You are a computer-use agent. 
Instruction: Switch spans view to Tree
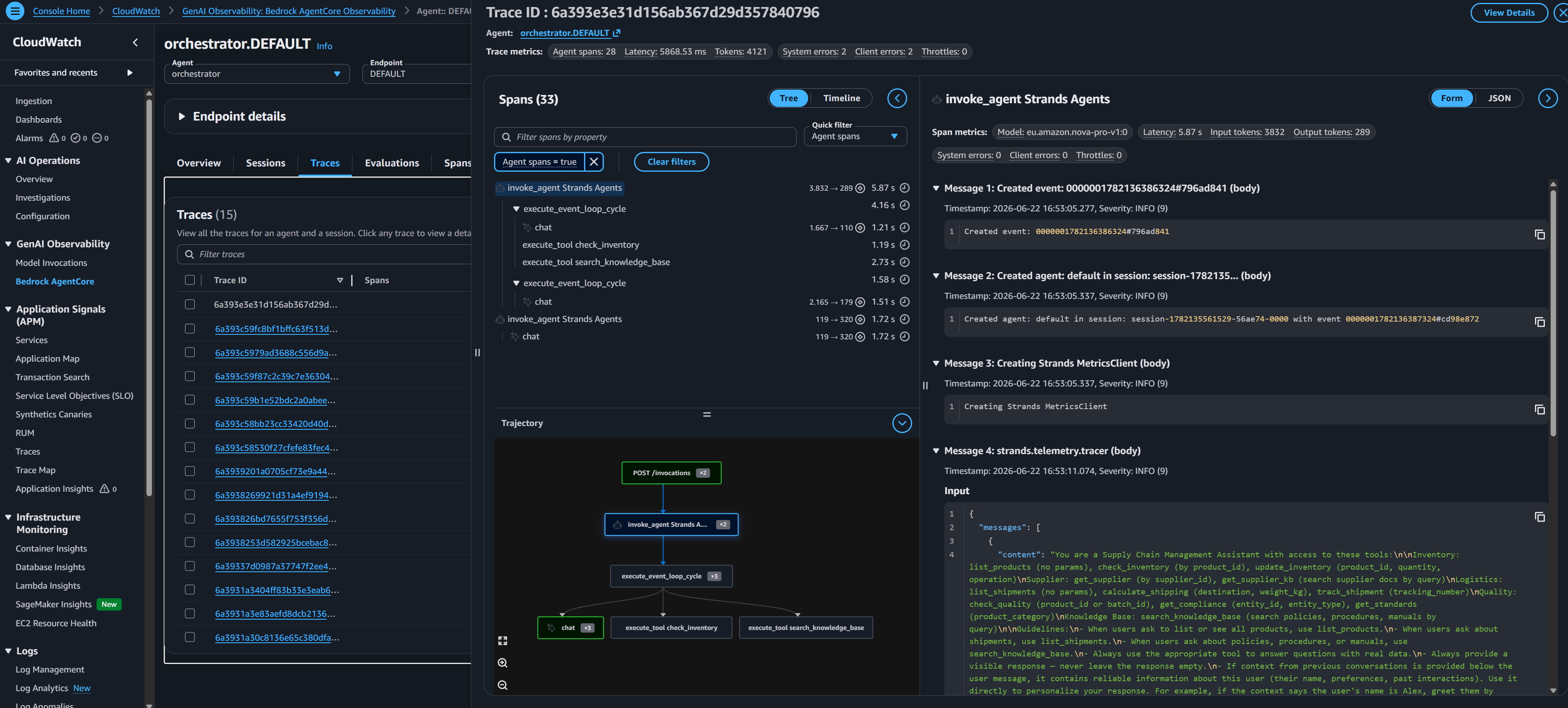point(788,98)
